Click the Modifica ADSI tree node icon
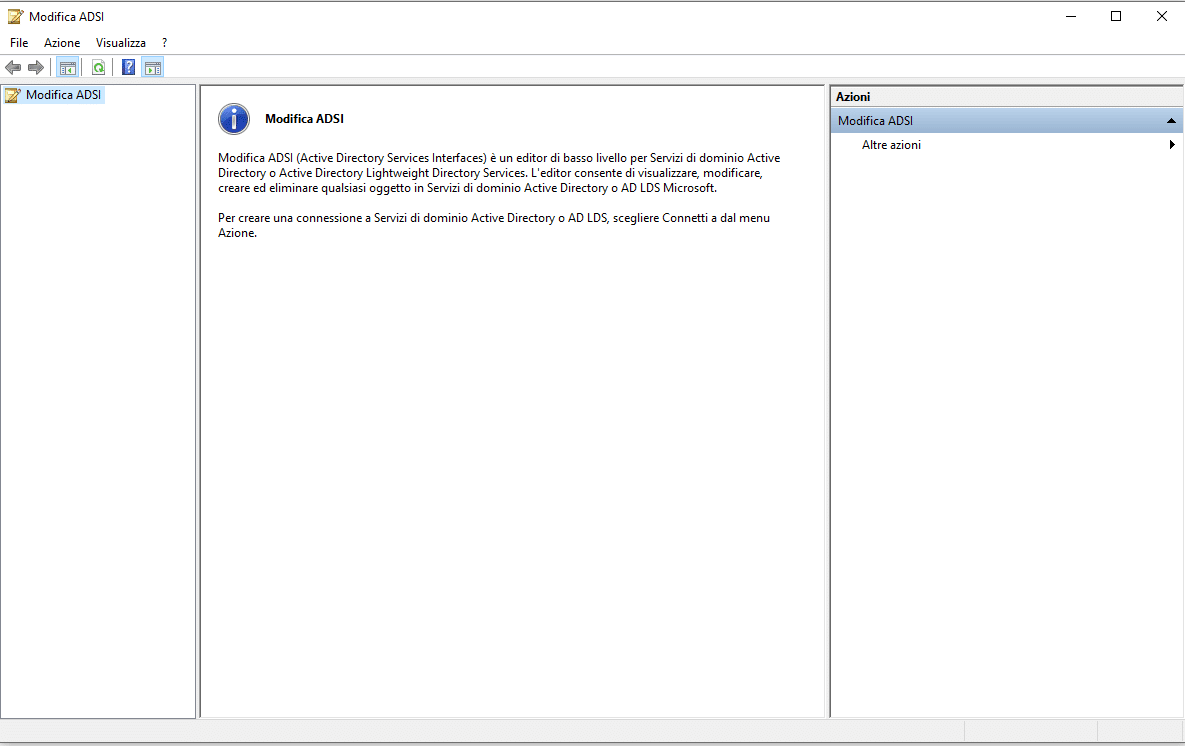Image resolution: width=1185 pixels, height=746 pixels. tap(13, 95)
